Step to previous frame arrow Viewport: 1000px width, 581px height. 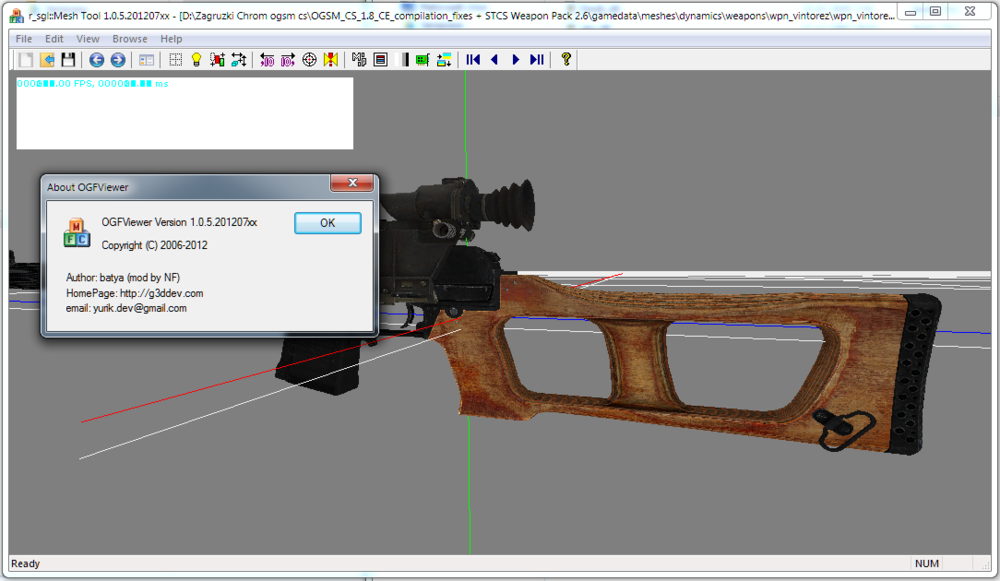click(494, 60)
